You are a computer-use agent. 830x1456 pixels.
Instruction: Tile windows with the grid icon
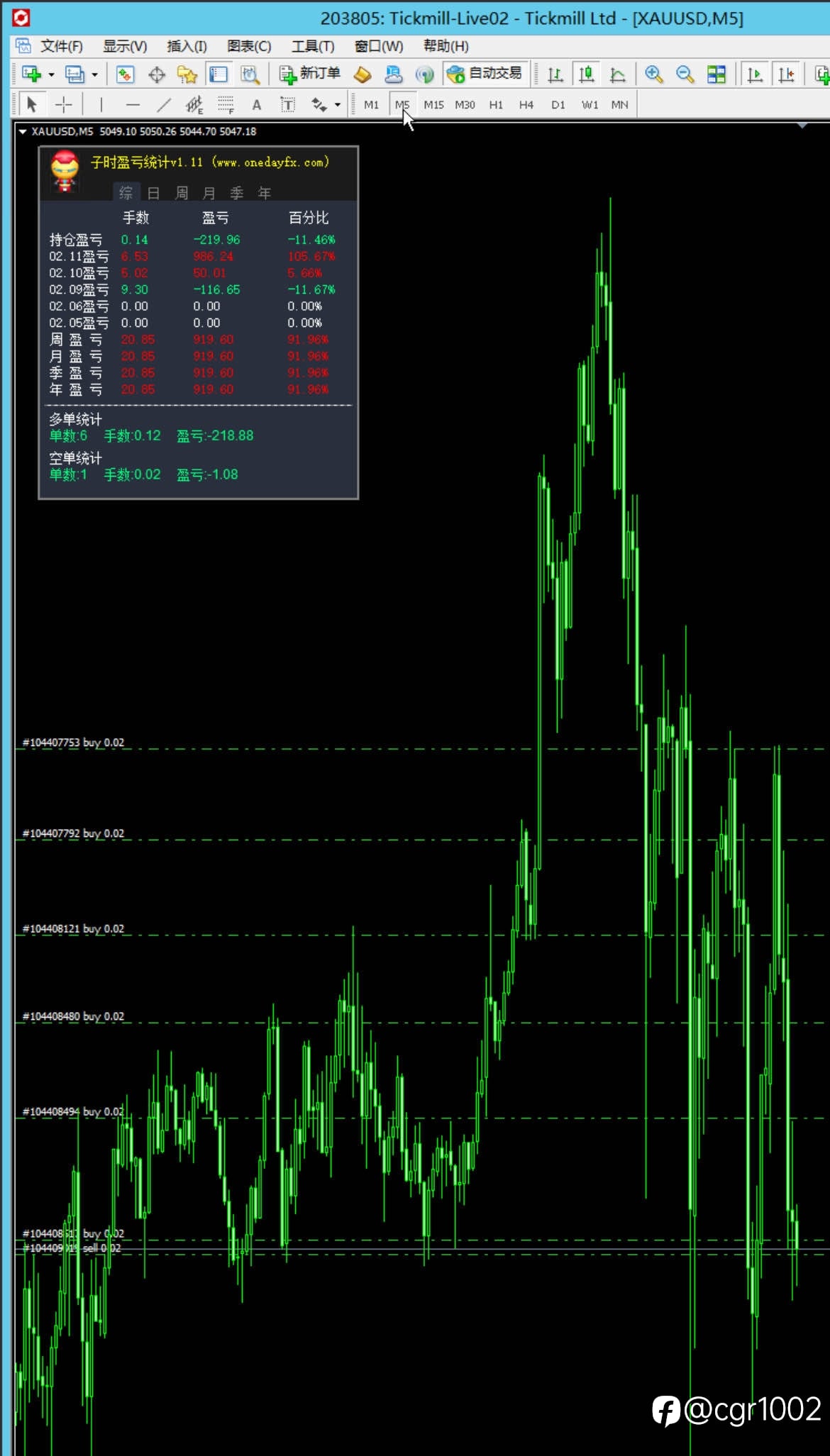point(716,74)
